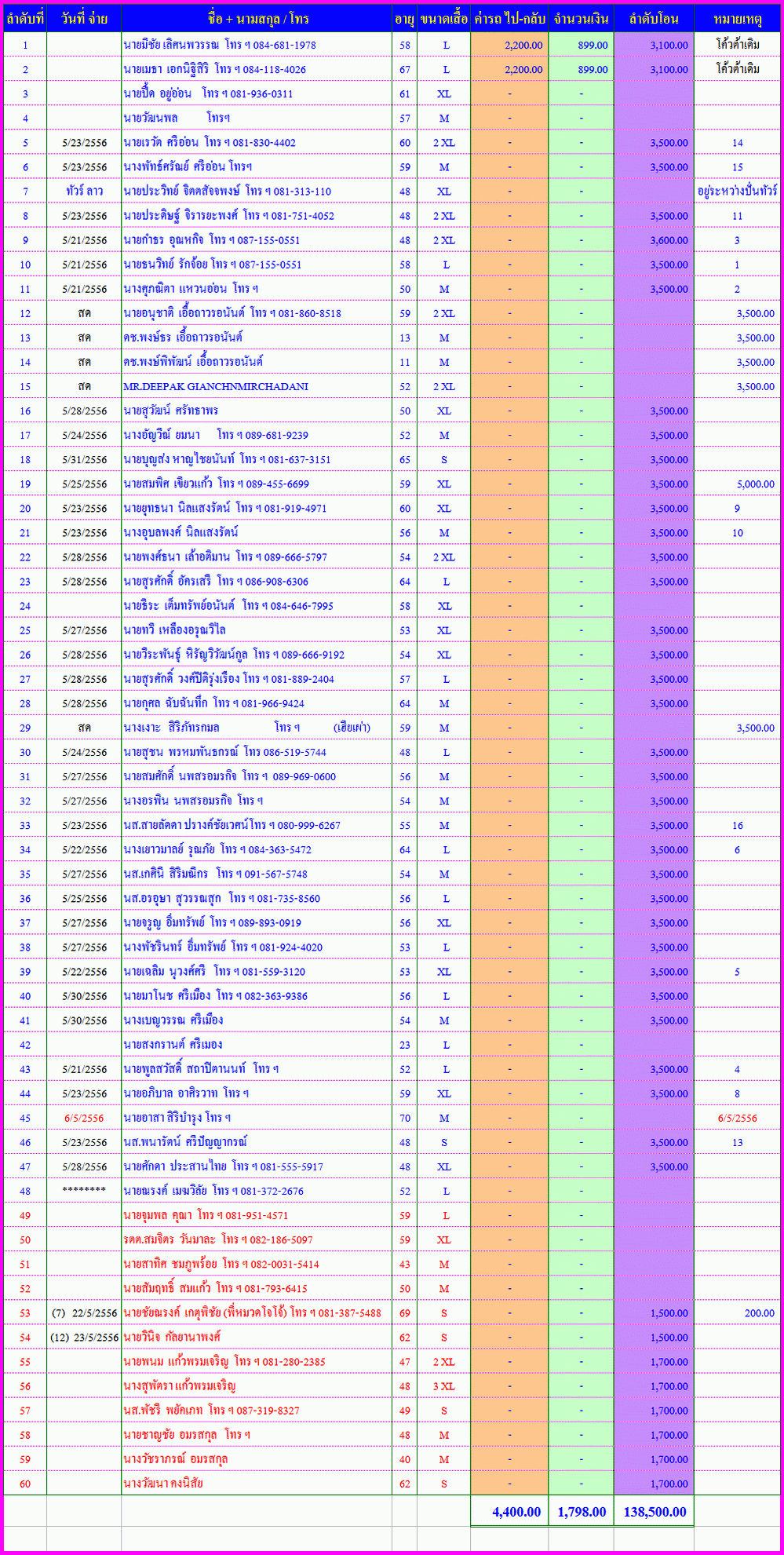This screenshot has width=784, height=1555.
Task: Select the name cell with phone 081-751-4052
Action: [257, 215]
